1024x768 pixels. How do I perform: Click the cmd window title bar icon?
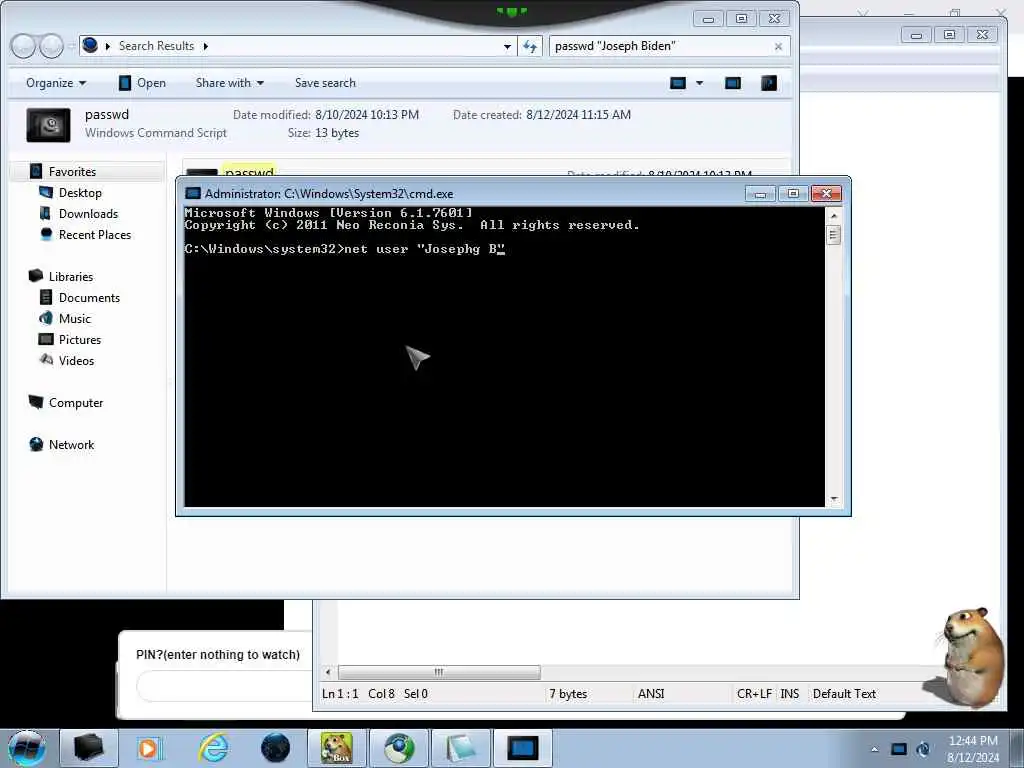tap(193, 193)
